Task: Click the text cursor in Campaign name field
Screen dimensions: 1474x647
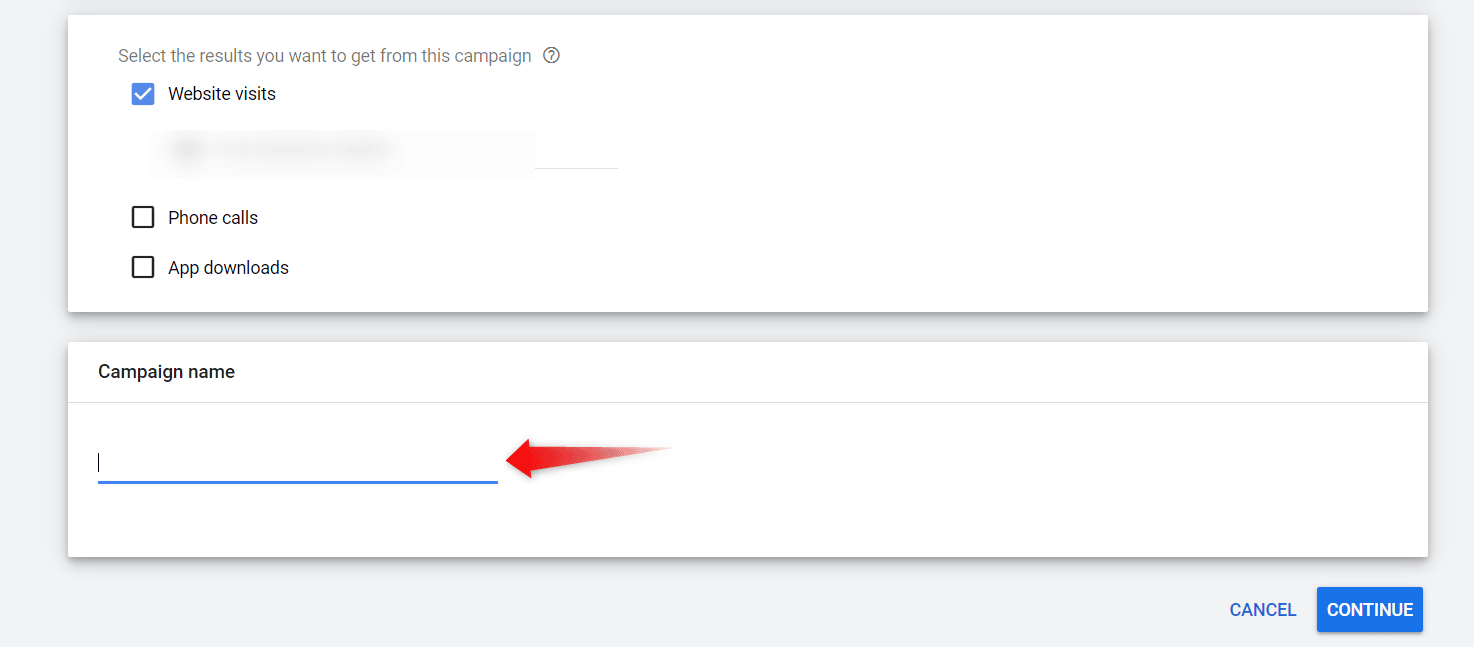Action: point(99,462)
